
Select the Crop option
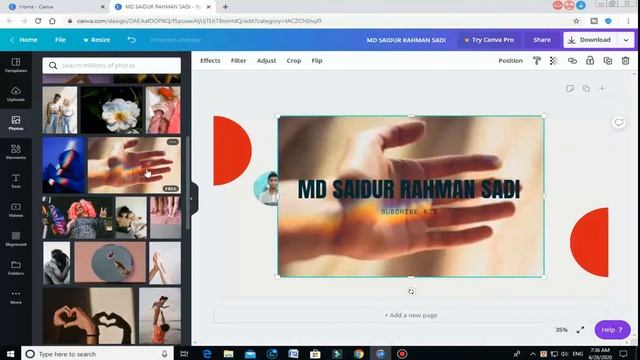[293, 60]
